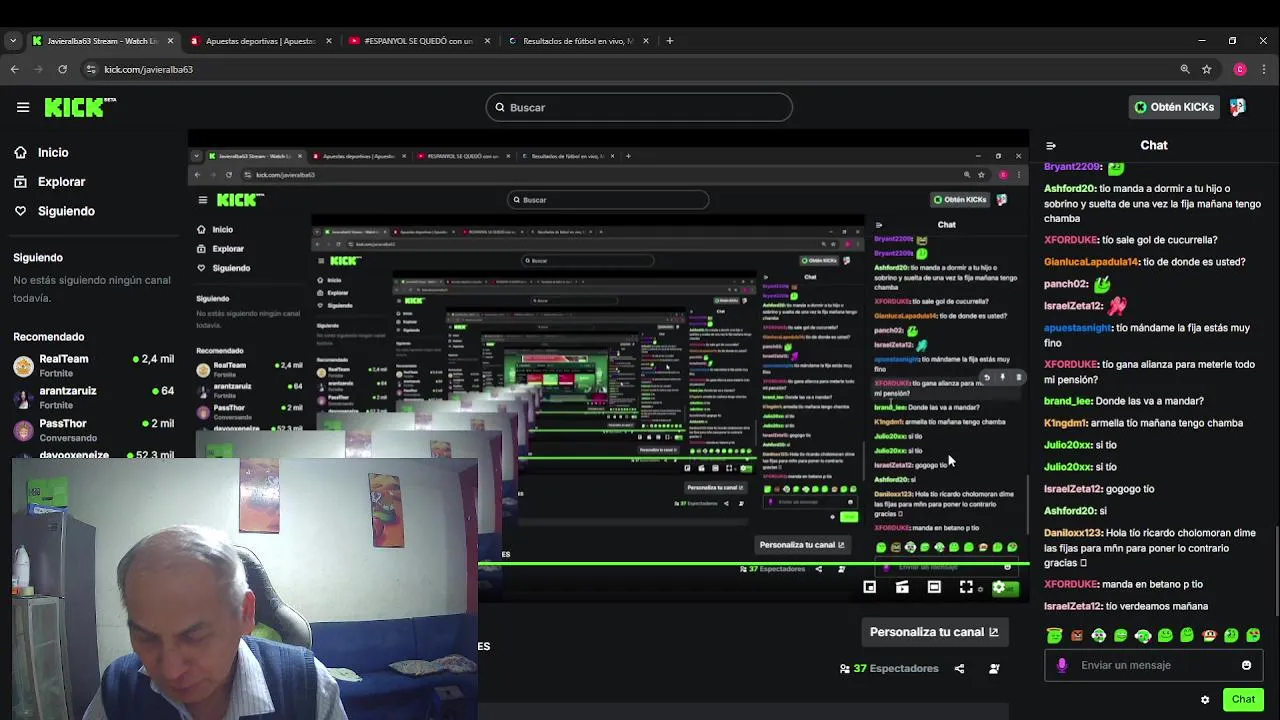Click username panch02 in chat
The width and height of the screenshot is (1280, 720).
click(x=1065, y=284)
